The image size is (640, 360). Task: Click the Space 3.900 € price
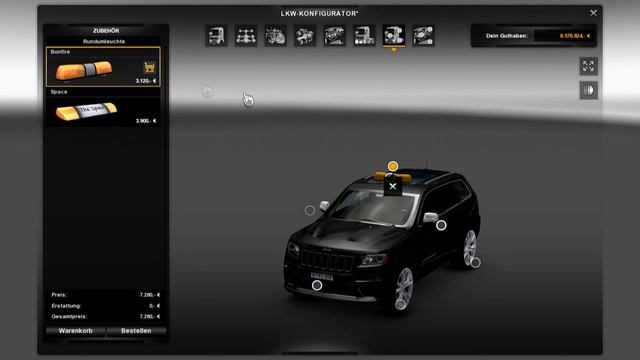(x=146, y=121)
